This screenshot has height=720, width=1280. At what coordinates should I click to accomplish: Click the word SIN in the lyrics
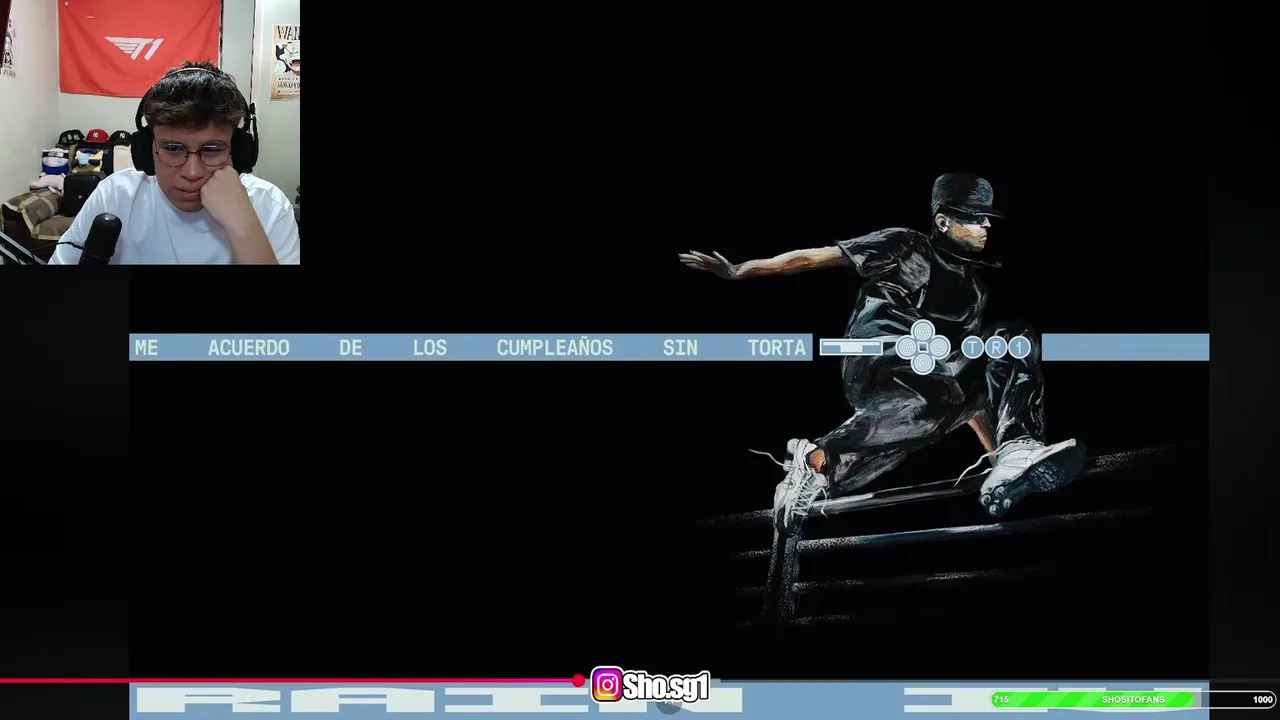click(680, 348)
